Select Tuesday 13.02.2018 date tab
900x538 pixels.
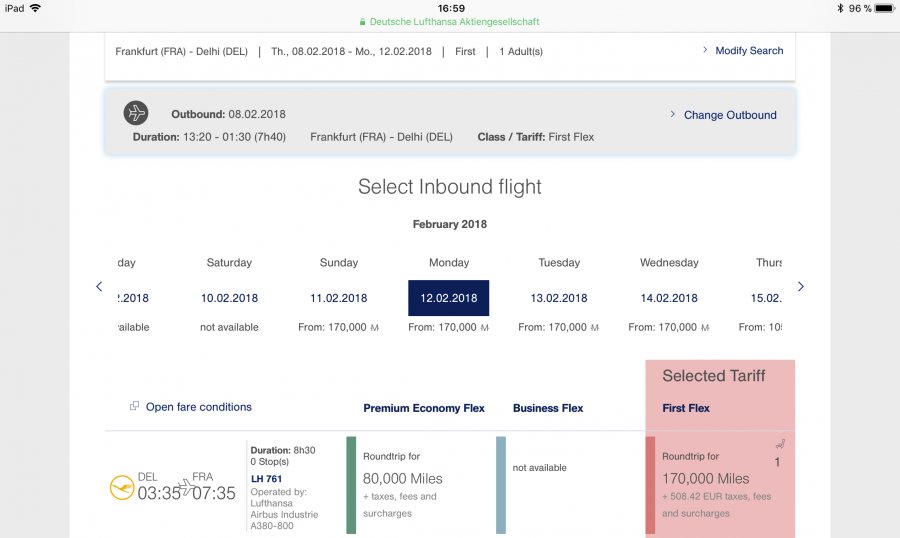[559, 298]
